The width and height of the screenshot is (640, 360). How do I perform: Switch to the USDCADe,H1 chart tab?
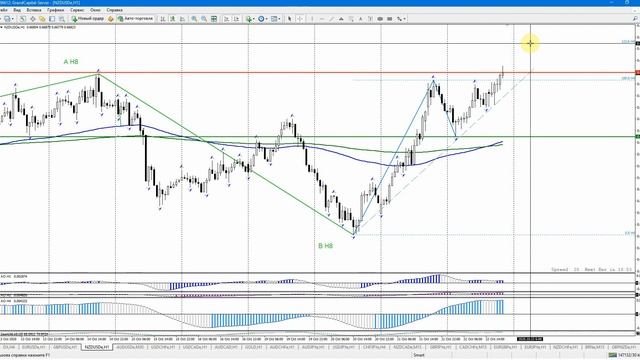click(195, 347)
